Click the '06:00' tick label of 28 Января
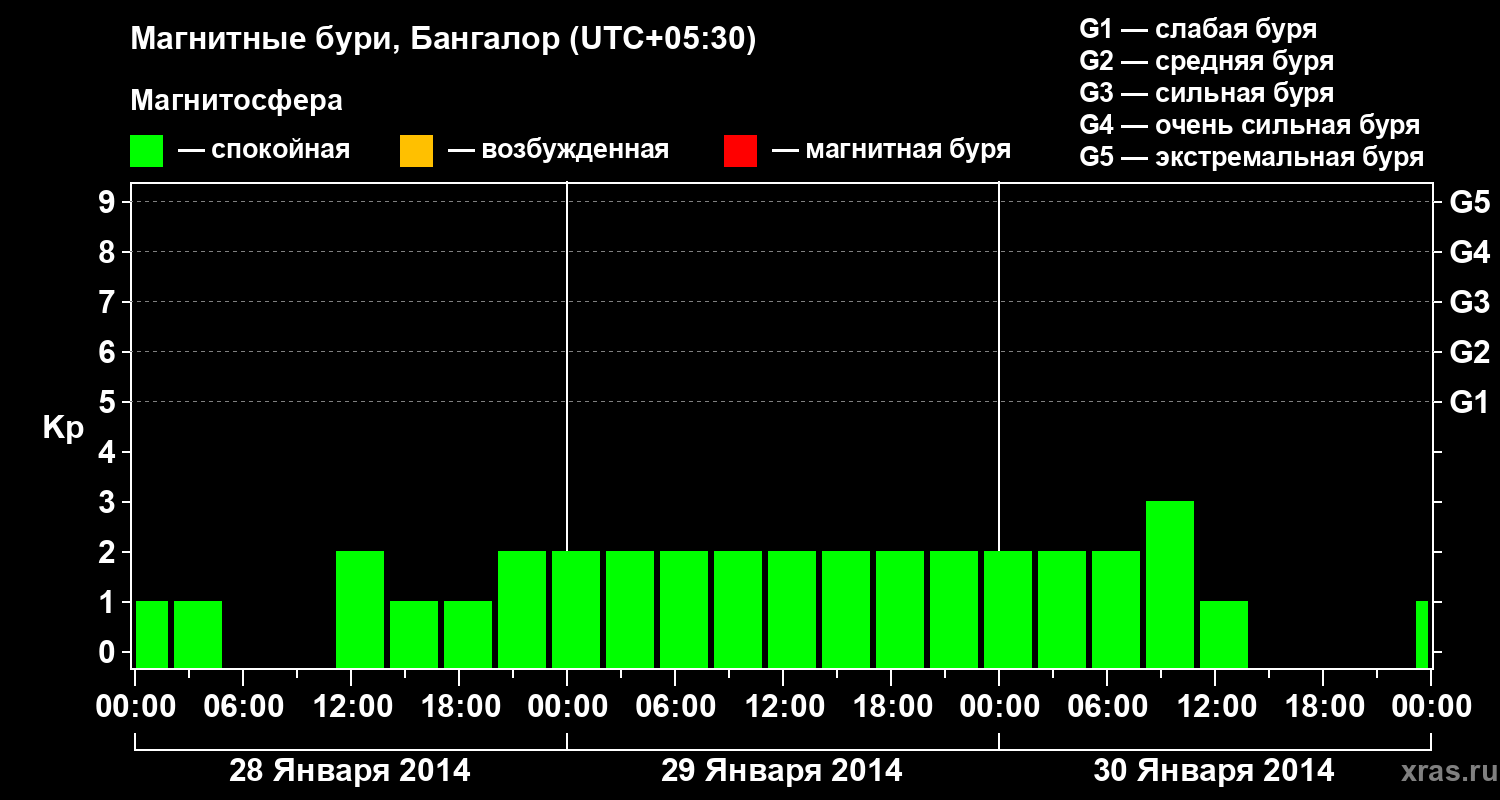Screen dimensions: 1500x800 (x=243, y=707)
